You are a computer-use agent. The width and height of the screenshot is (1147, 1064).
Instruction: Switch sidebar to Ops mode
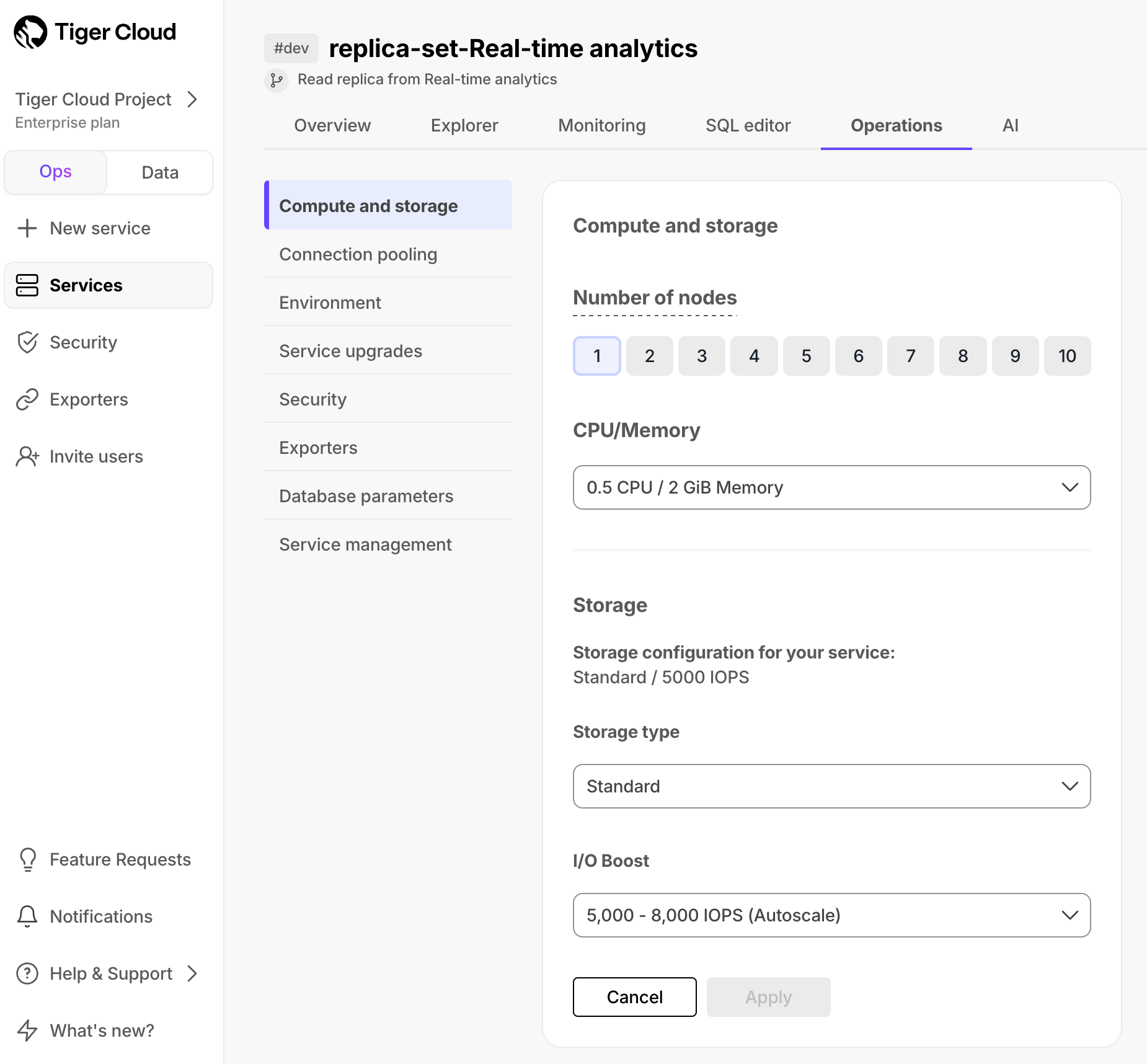56,172
